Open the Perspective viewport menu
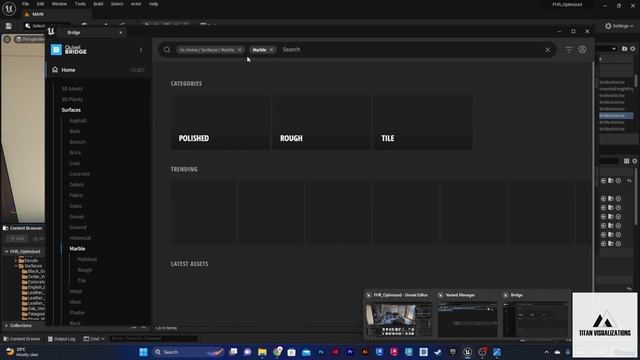This screenshot has height=360, width=640. (x=30, y=39)
